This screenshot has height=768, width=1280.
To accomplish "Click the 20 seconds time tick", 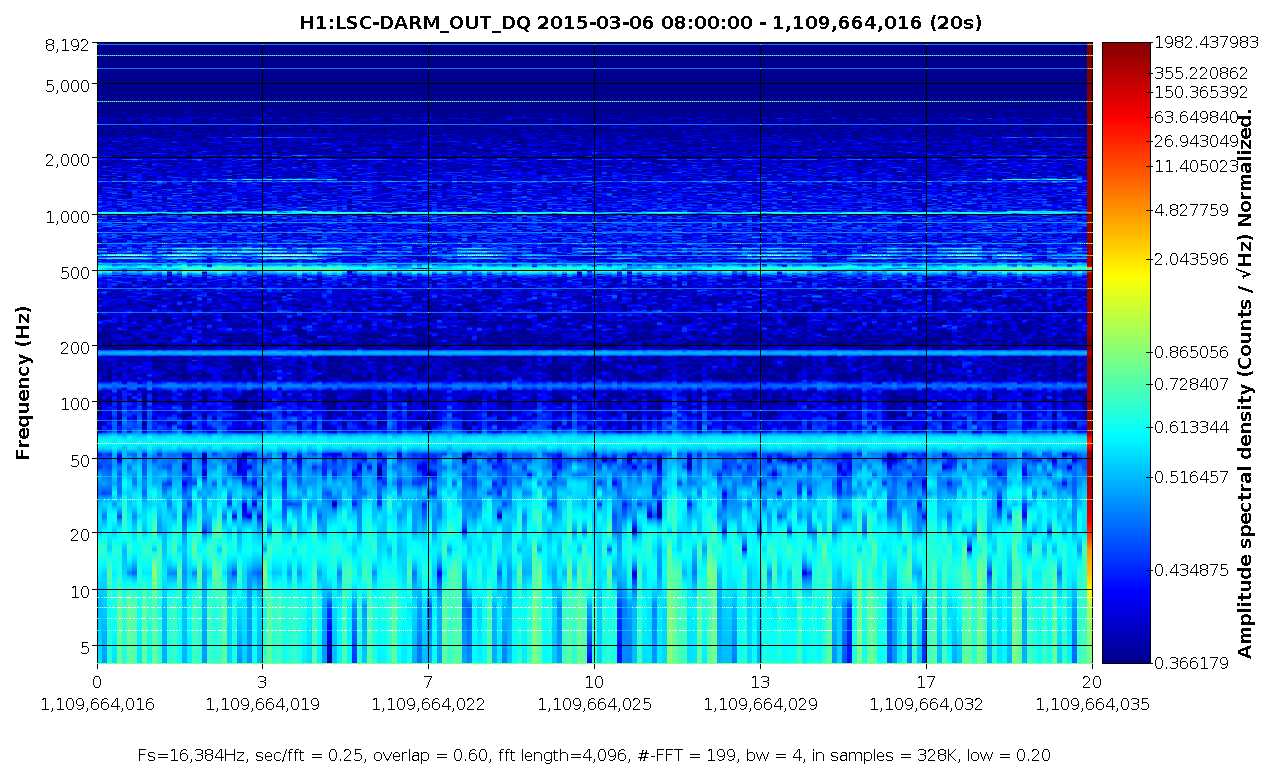I will 1092,681.
